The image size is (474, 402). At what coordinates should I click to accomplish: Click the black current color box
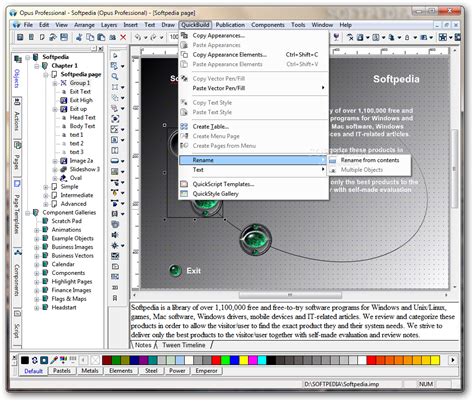pyautogui.click(x=25, y=360)
